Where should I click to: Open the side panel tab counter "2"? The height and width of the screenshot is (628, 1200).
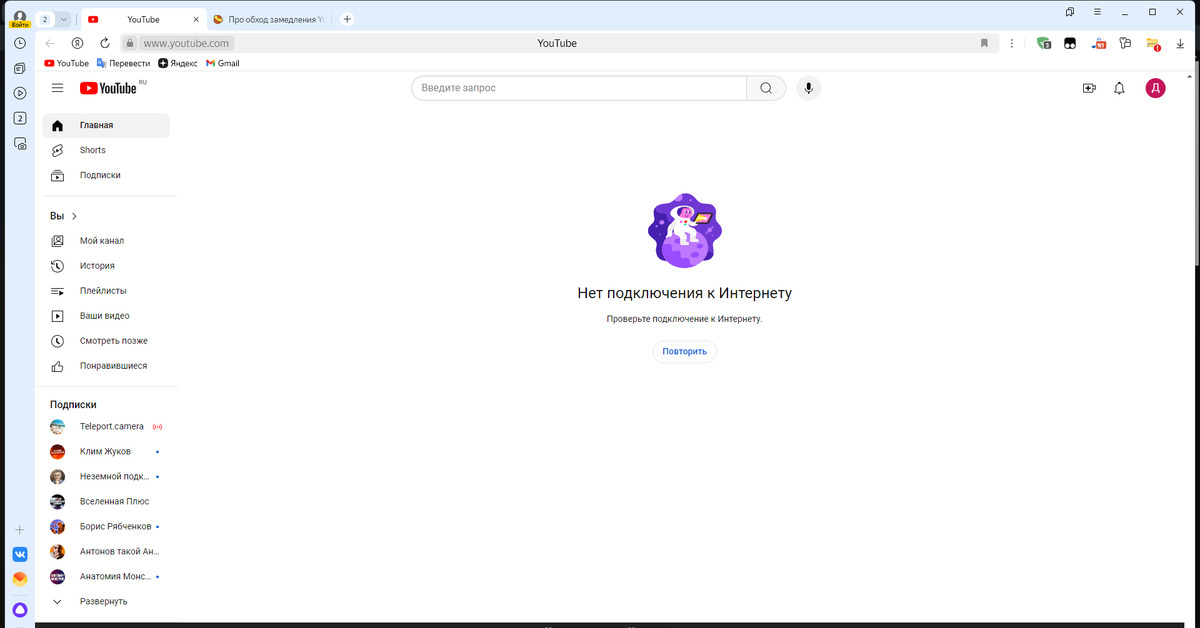(19, 118)
